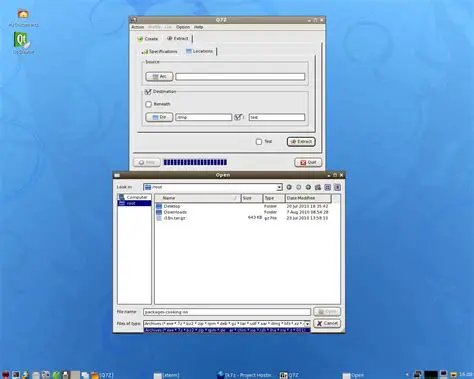Sort files by the Name column header
Image resolution: width=474 pixels, height=379 pixels.
click(x=197, y=198)
